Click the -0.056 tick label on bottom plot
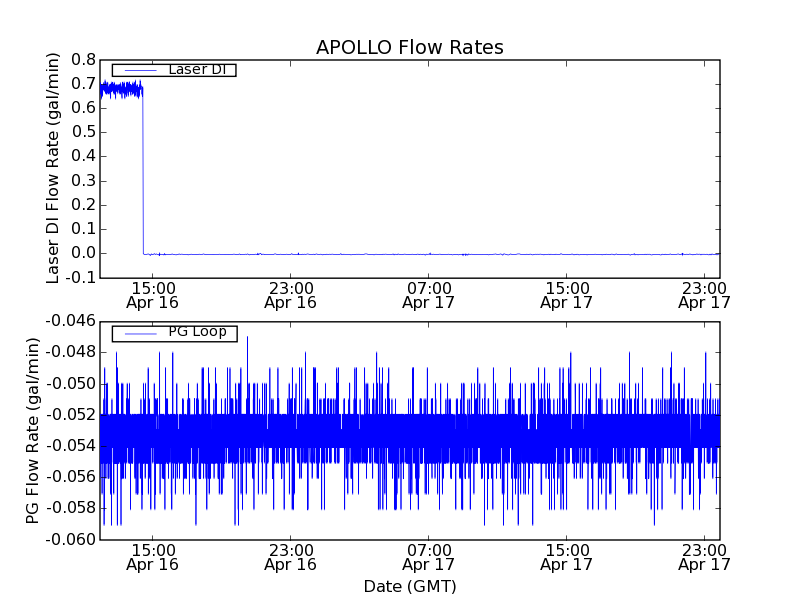 click(70, 477)
